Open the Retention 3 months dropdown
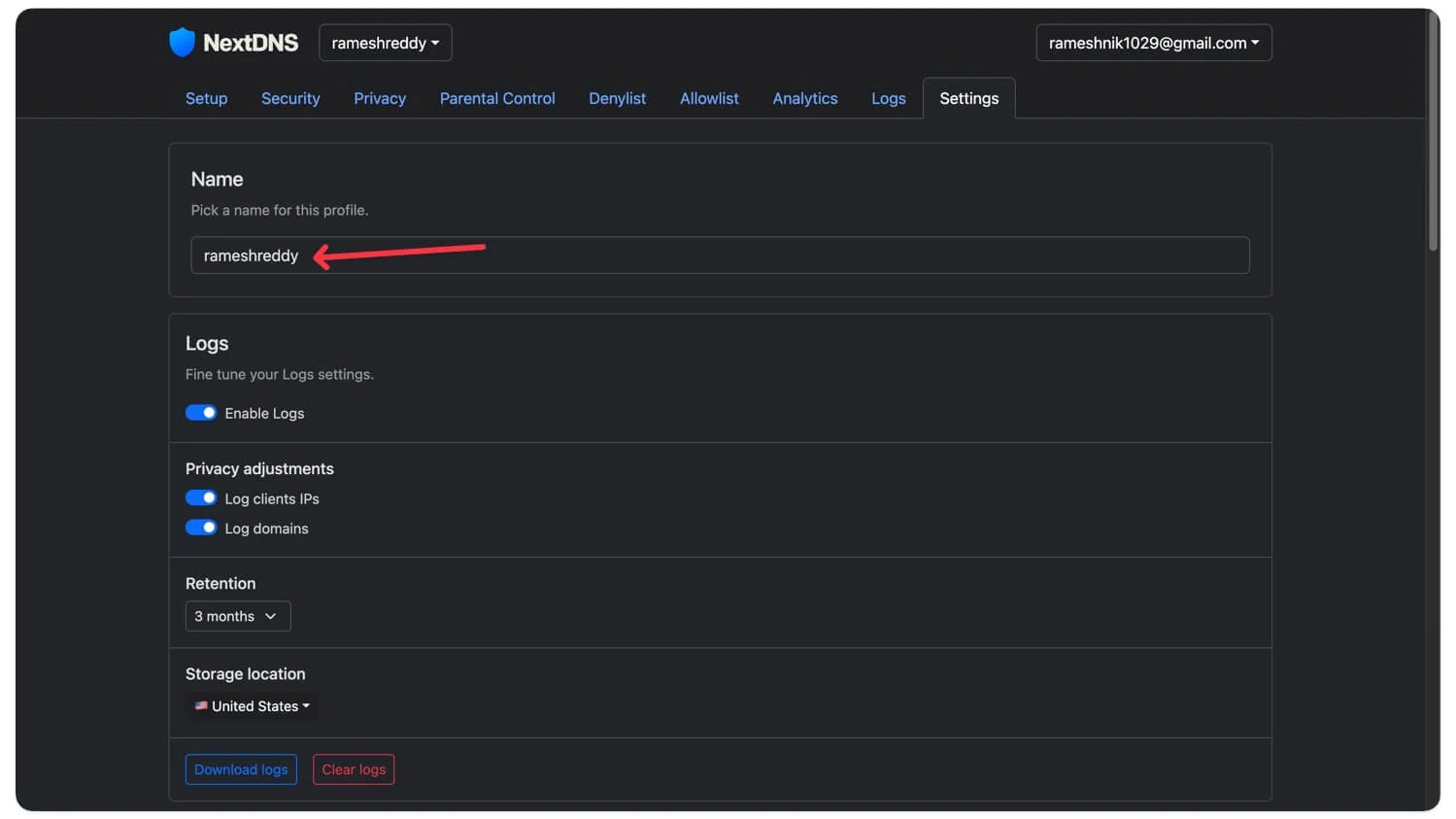 click(238, 616)
